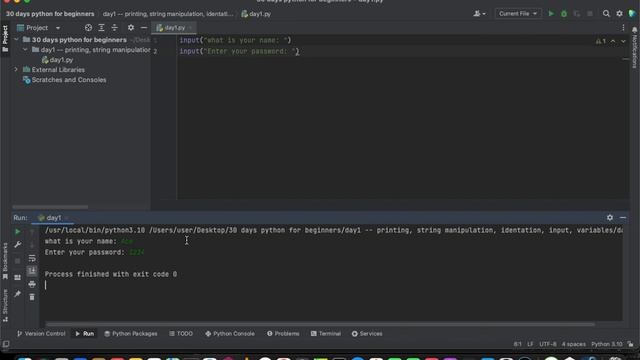640x360 pixels.
Task: Collapse the 30 days python for beginners root
Action: [x=16, y=40]
